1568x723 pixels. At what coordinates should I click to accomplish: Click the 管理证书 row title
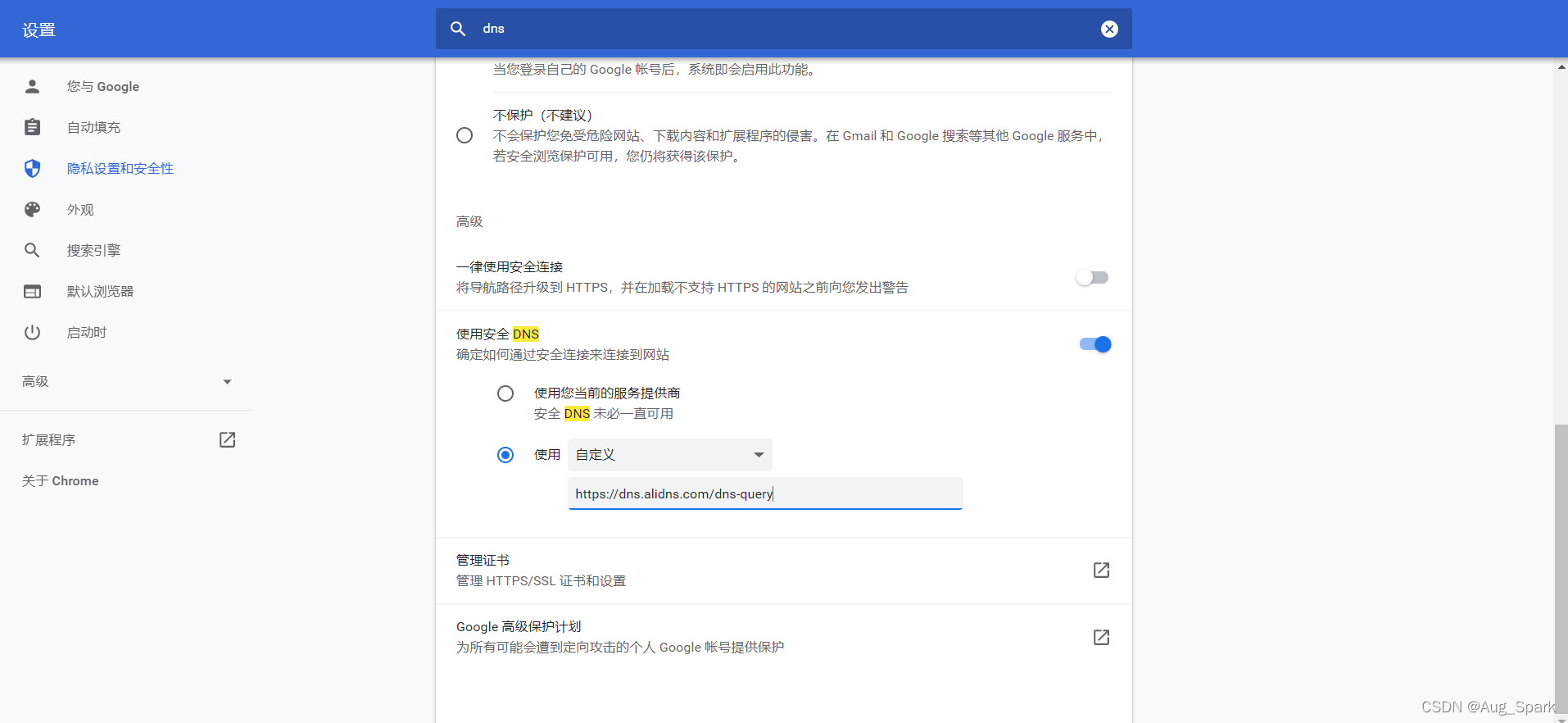tap(483, 560)
